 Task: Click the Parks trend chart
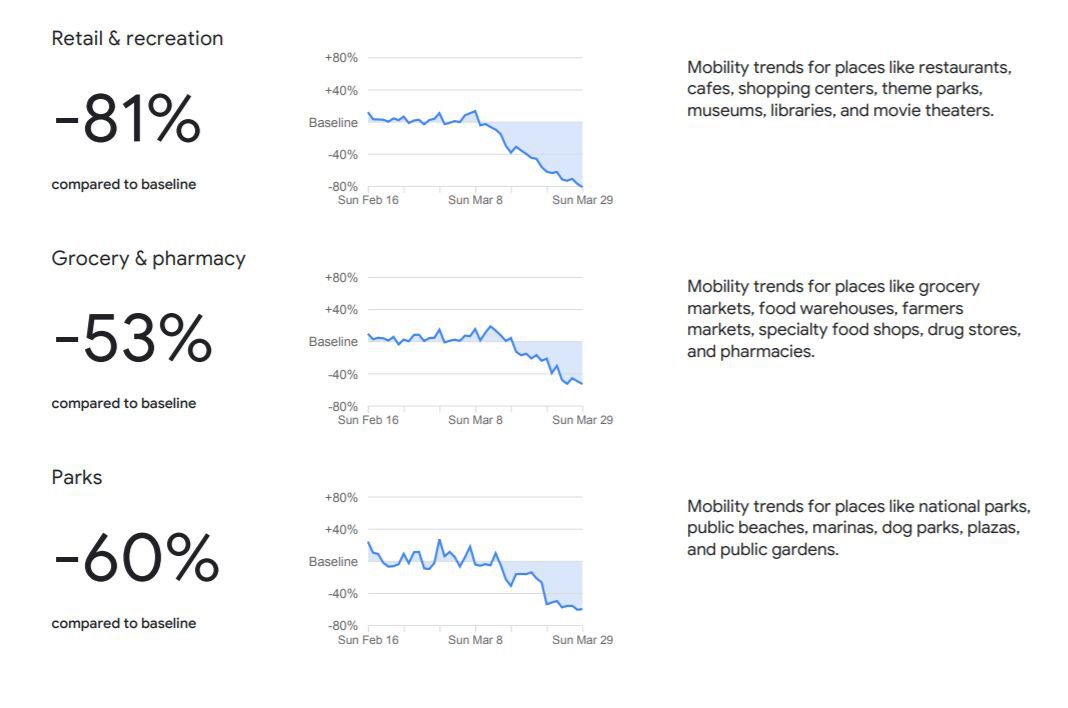coord(475,562)
